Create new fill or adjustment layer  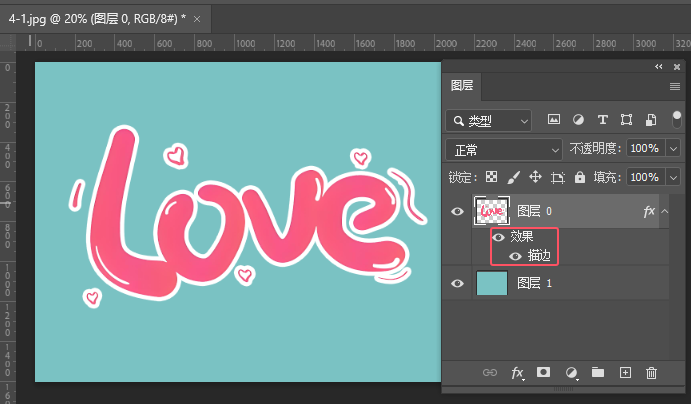(572, 373)
